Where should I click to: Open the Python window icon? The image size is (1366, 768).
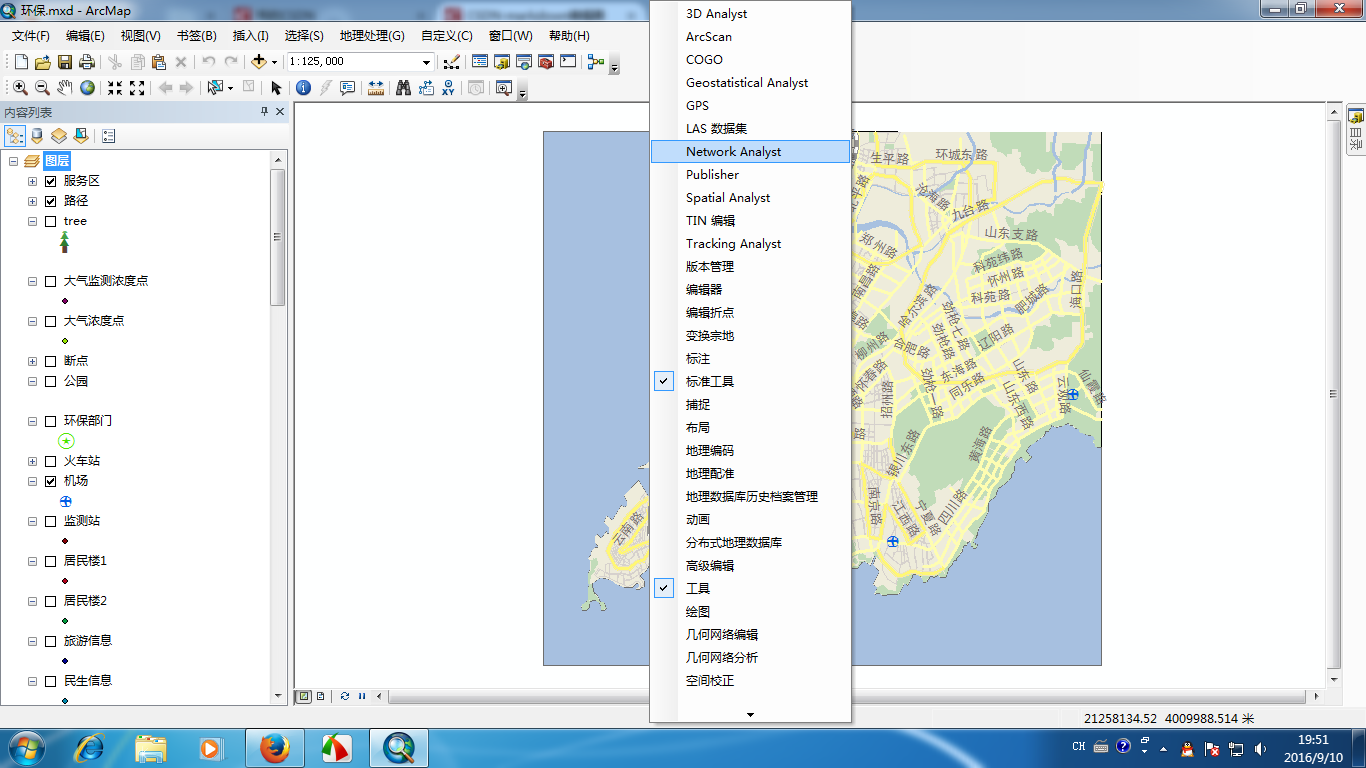click(x=568, y=62)
